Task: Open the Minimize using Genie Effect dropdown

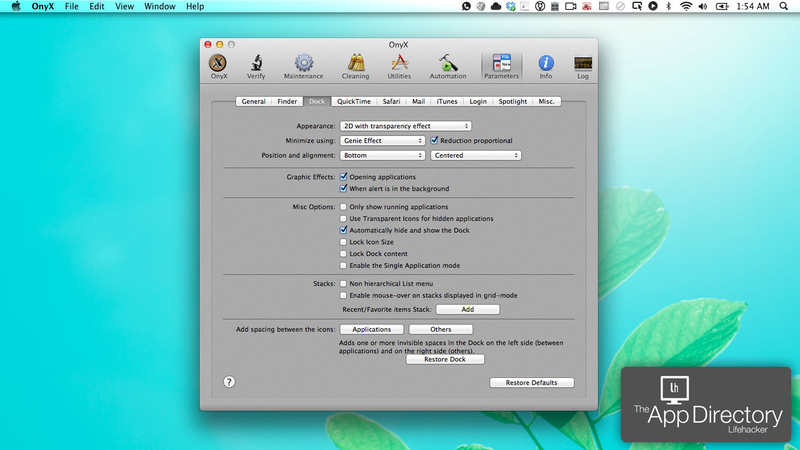Action: tap(382, 140)
